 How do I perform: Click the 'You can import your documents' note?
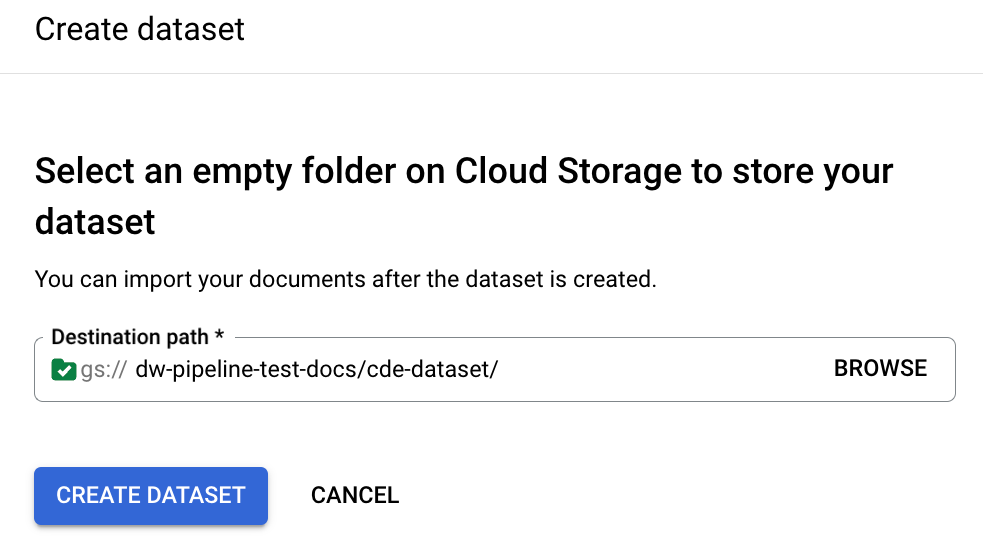tap(200, 279)
